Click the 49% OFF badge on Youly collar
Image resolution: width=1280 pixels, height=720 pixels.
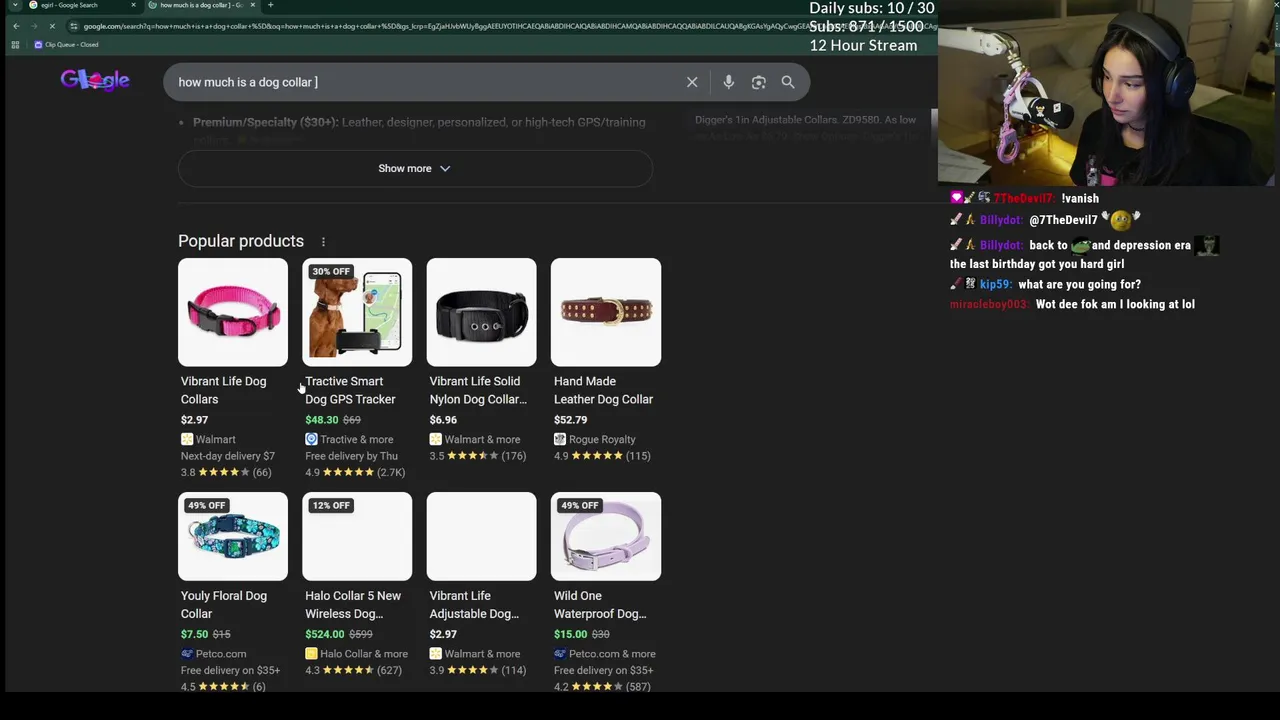(206, 505)
